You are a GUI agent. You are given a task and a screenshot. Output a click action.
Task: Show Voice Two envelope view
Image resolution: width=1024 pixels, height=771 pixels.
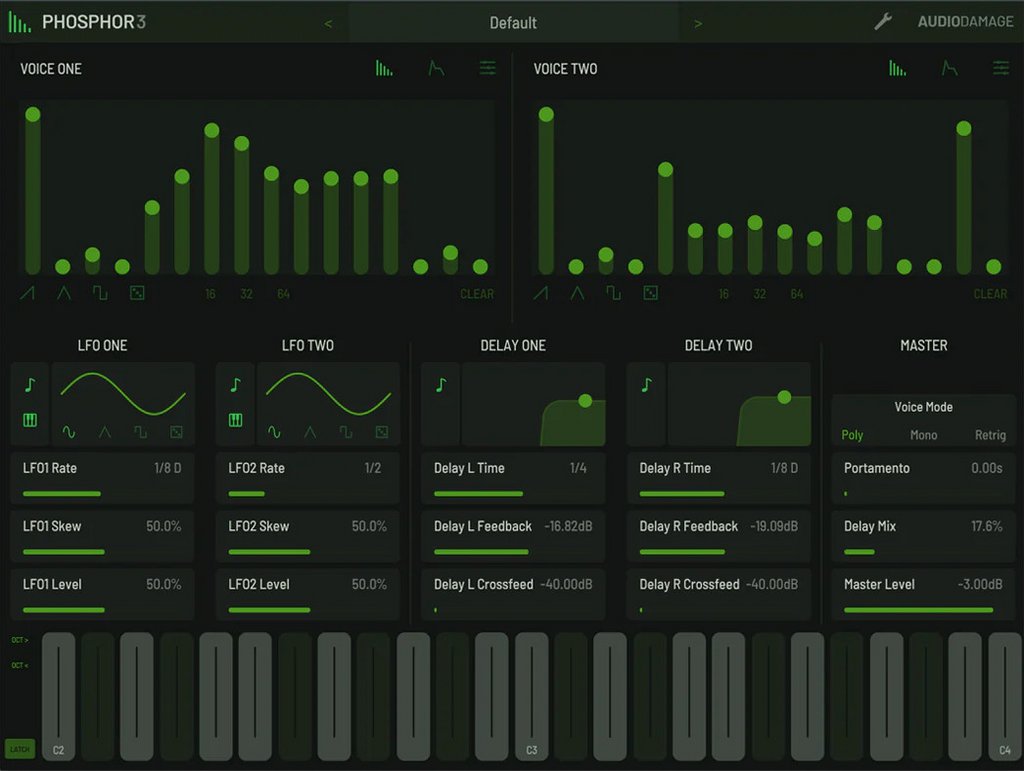(x=950, y=68)
